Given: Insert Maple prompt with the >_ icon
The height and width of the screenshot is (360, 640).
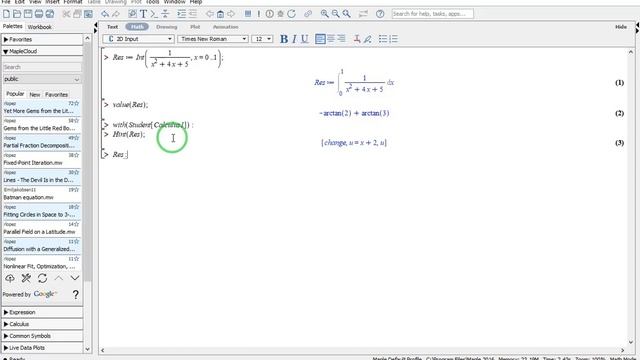Looking at the screenshot, I should (x=154, y=14).
